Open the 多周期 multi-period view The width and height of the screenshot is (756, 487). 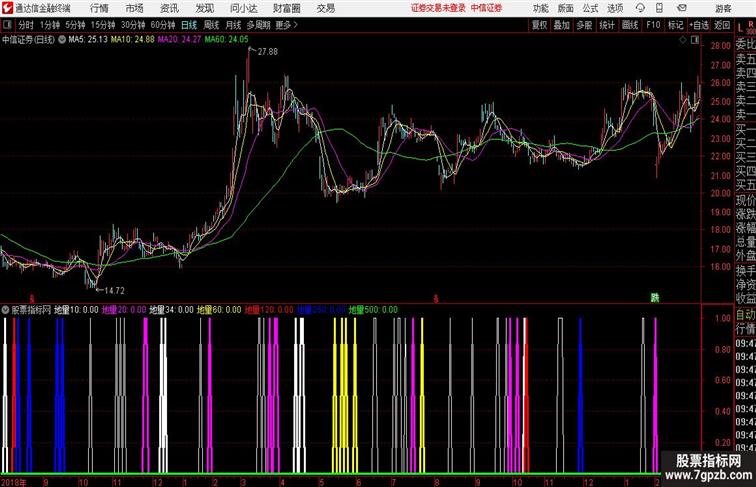(258, 25)
